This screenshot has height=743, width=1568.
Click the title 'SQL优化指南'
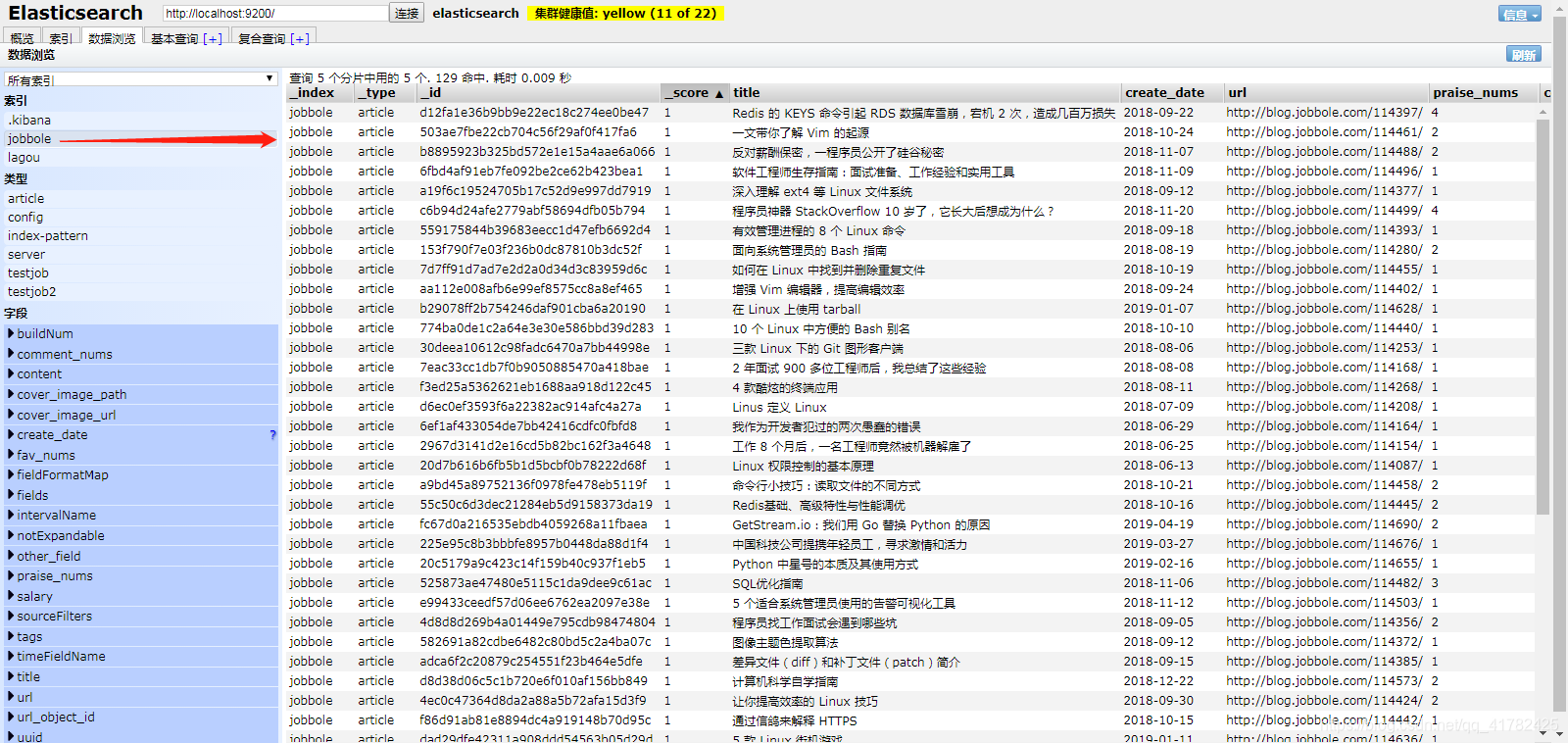(x=767, y=582)
